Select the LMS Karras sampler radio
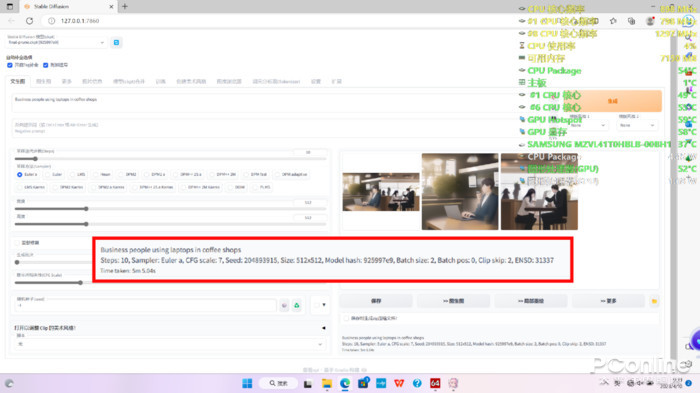The height and width of the screenshot is (393, 700). tap(20, 188)
